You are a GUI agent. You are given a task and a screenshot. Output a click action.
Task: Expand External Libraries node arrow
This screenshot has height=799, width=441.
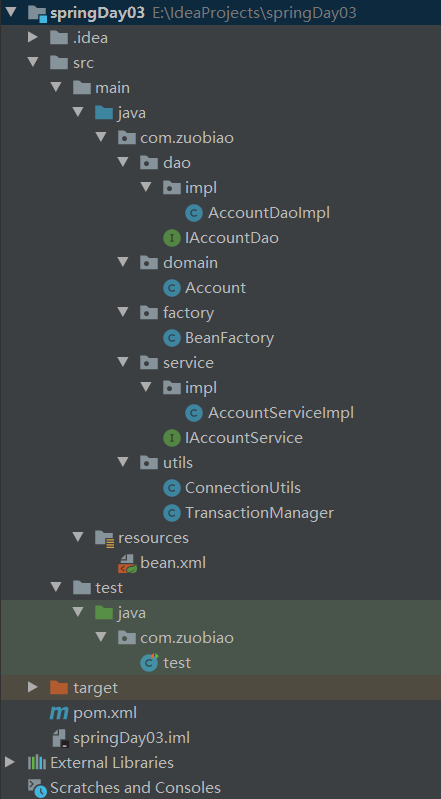(x=9, y=762)
